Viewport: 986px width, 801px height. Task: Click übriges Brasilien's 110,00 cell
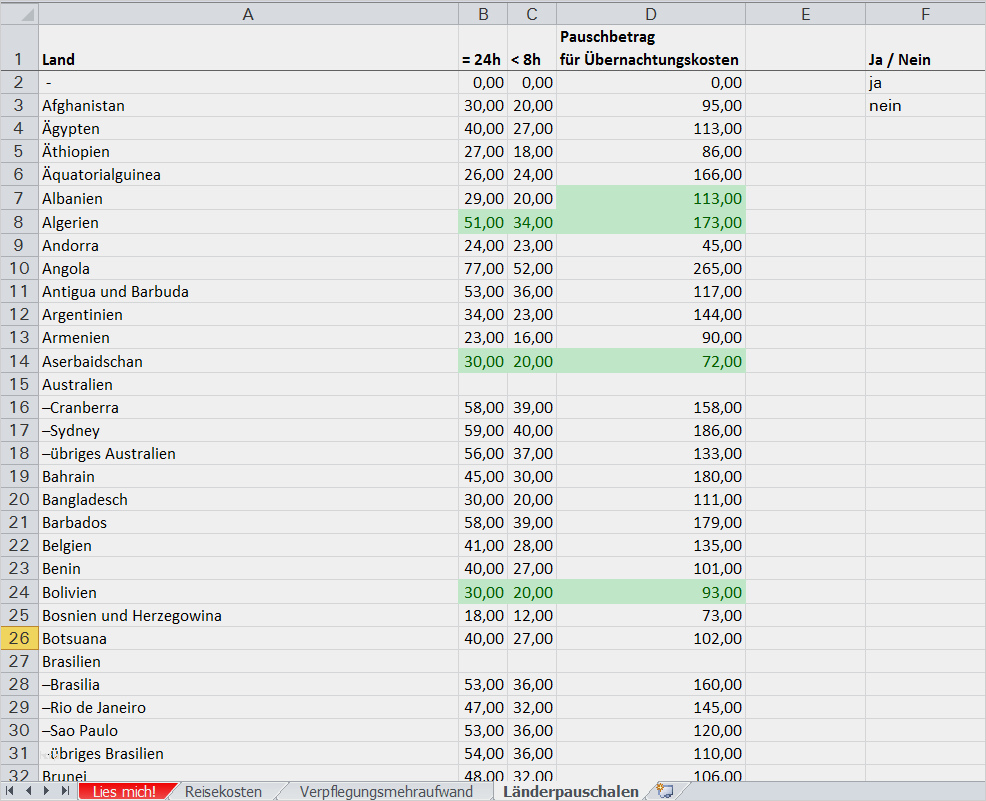tap(651, 753)
